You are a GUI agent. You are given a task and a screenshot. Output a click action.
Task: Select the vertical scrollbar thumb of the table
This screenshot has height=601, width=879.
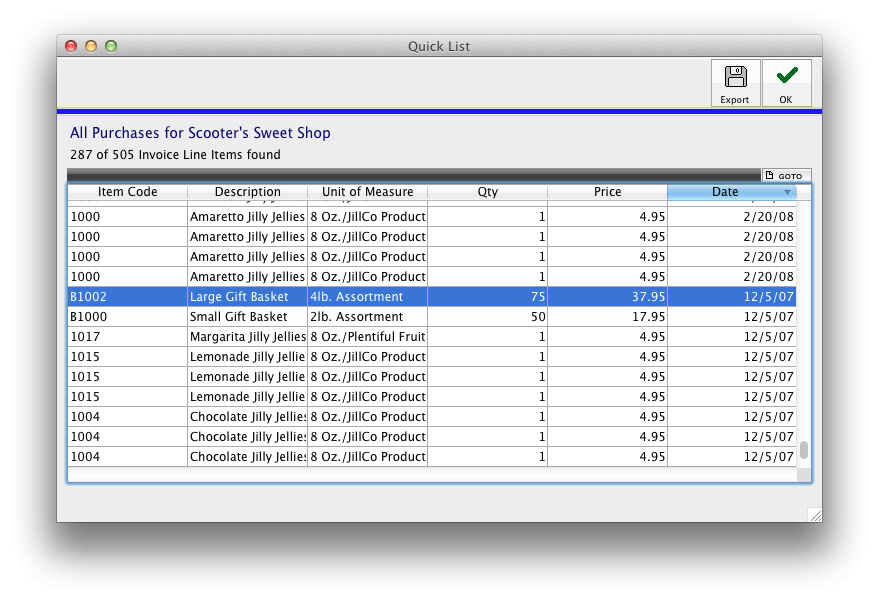coord(804,450)
